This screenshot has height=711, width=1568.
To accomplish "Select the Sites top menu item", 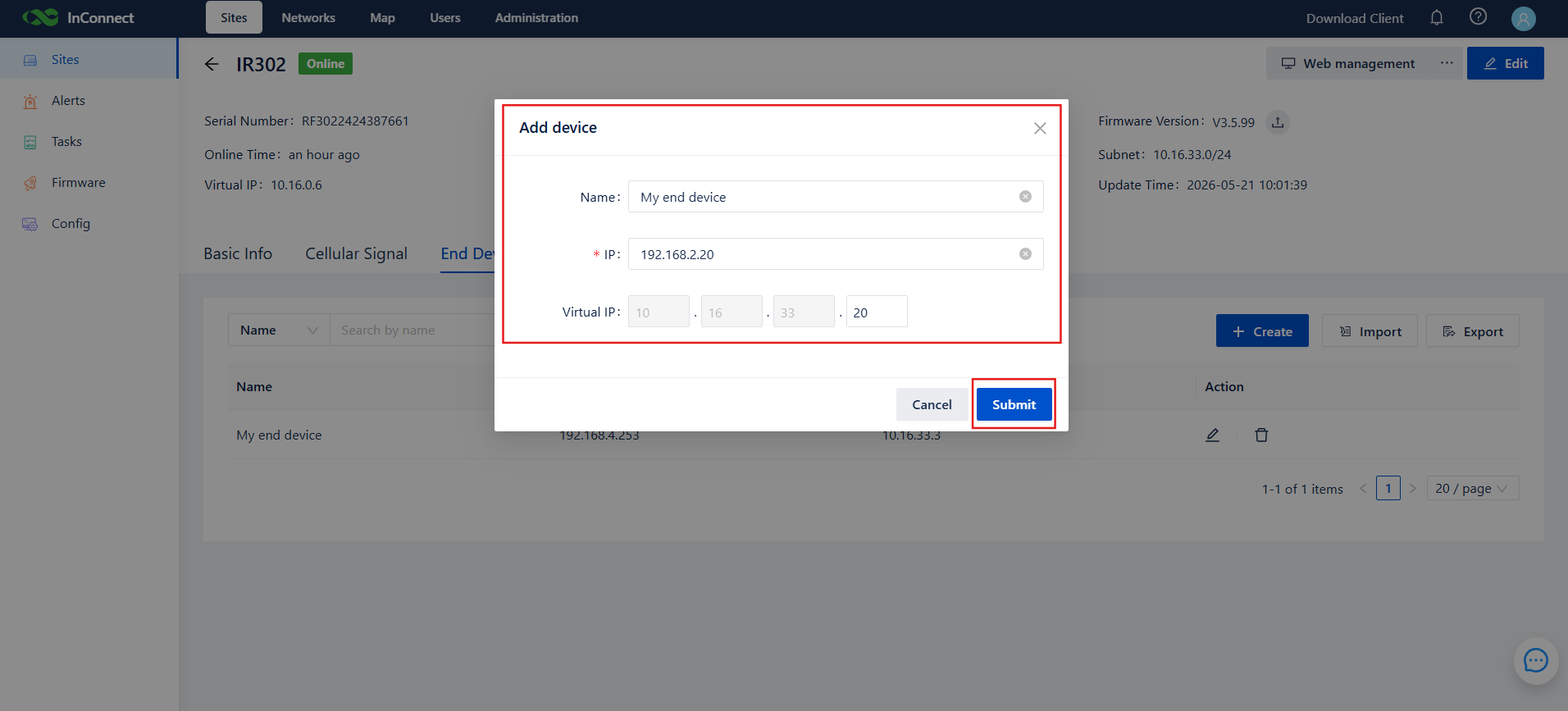I will (234, 17).
